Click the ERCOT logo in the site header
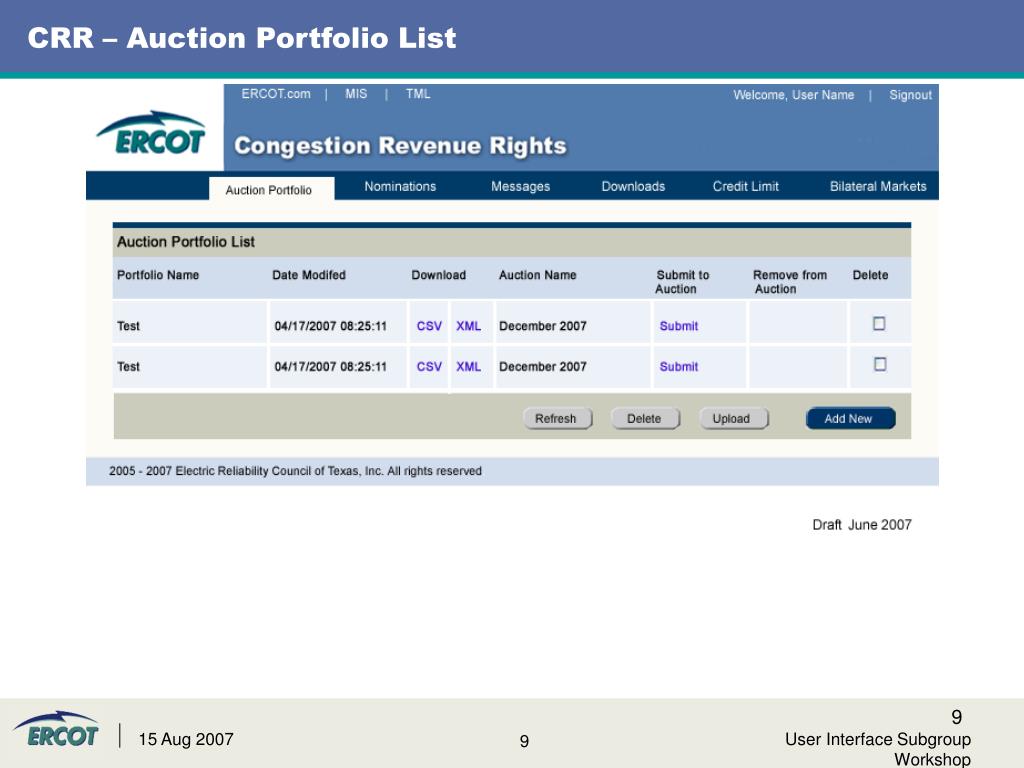 point(152,133)
